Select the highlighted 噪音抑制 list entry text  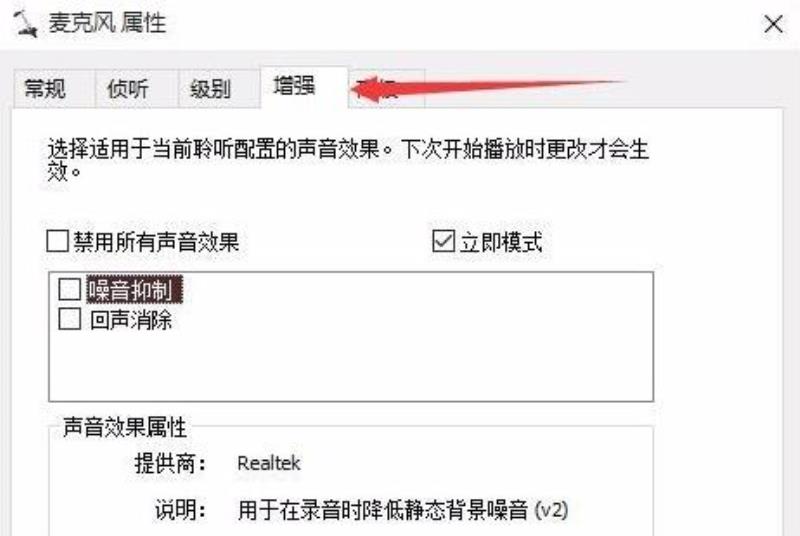(134, 290)
